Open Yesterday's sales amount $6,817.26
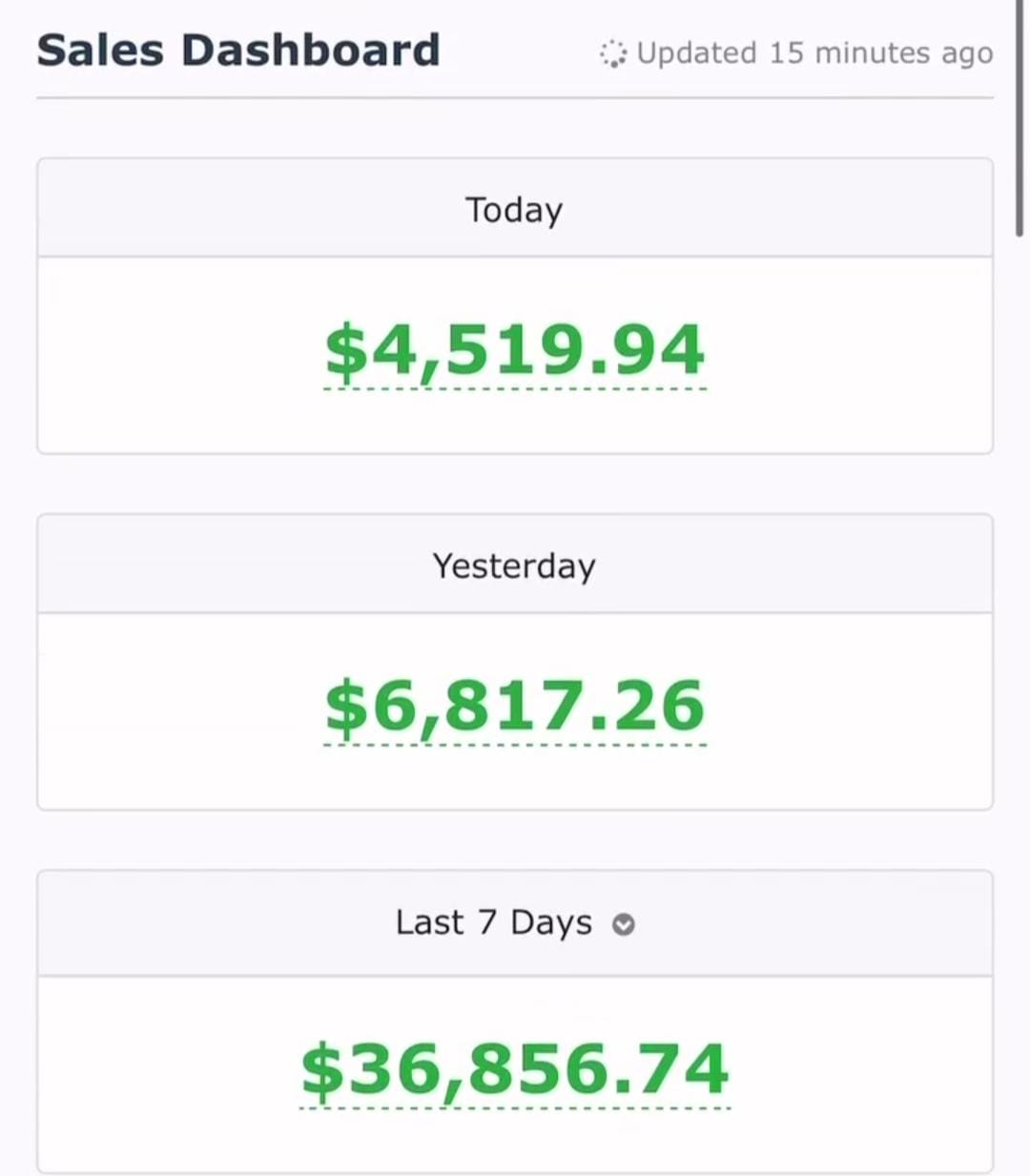 point(515,707)
